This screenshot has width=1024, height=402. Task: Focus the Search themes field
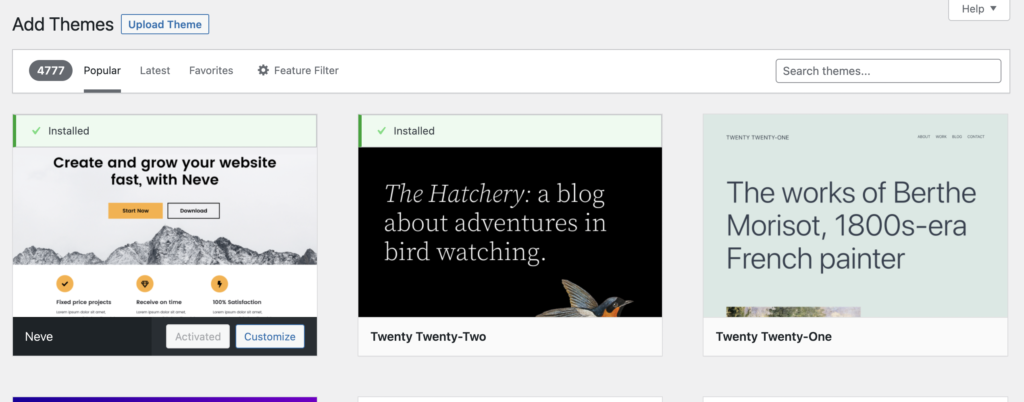(888, 71)
